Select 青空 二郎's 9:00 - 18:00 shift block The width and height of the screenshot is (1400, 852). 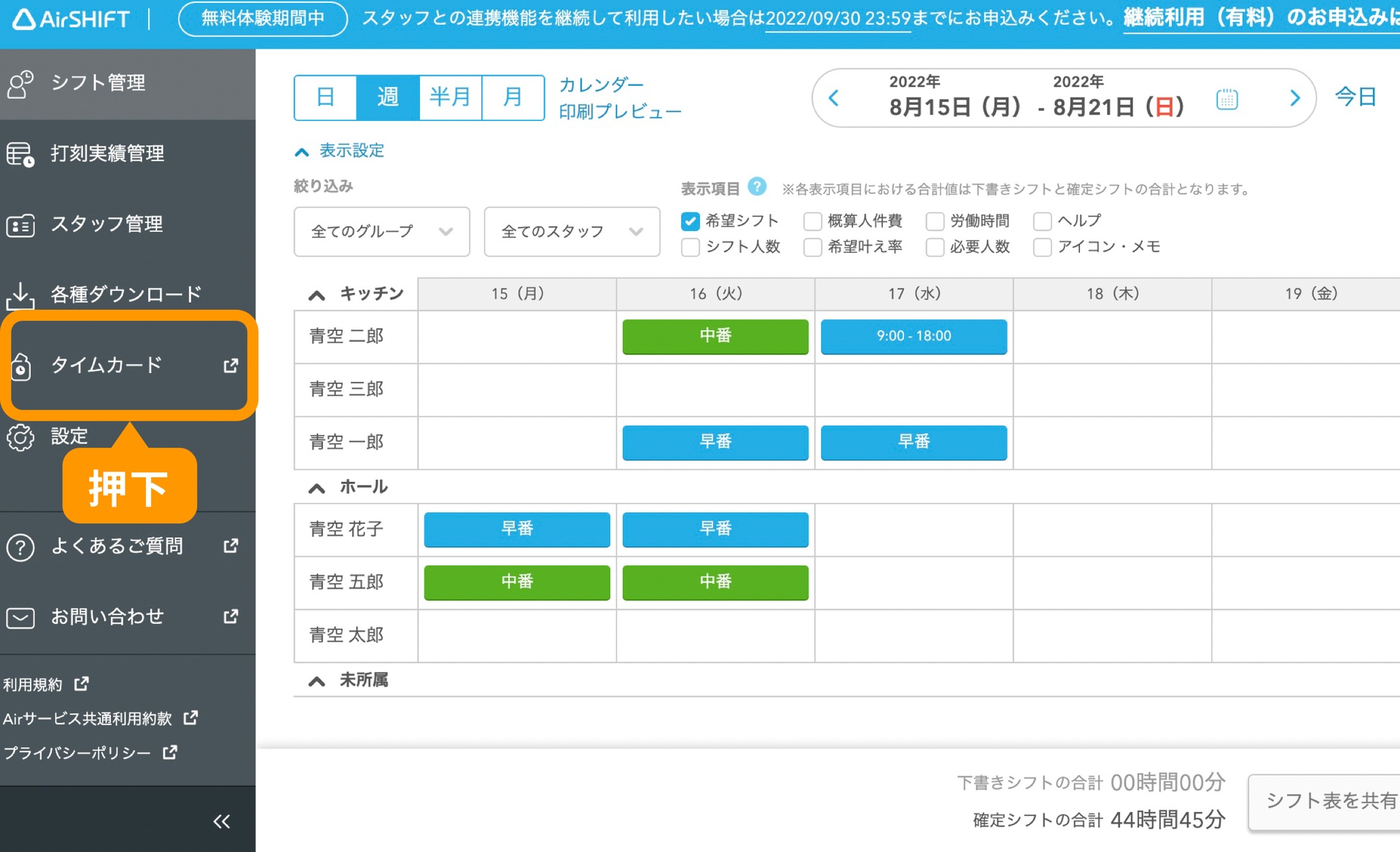[x=914, y=336]
